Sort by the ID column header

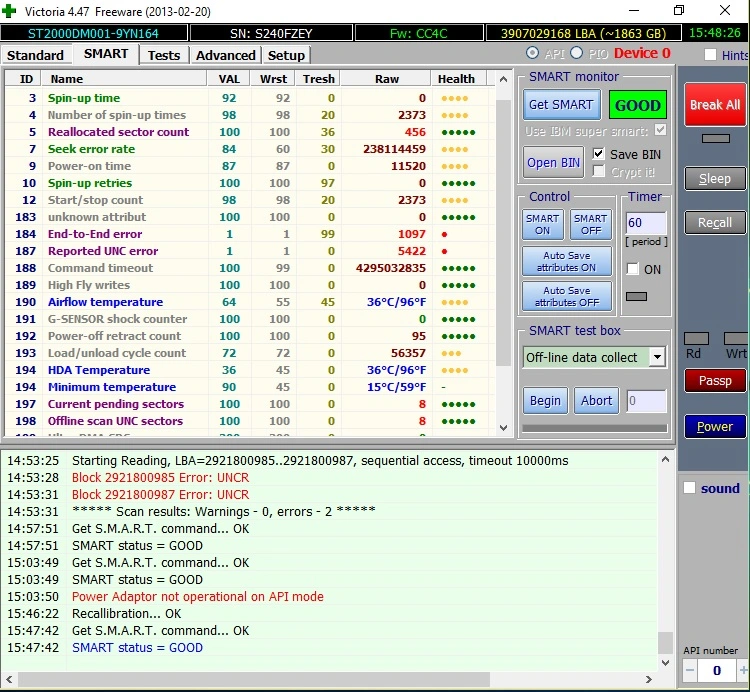pos(24,79)
